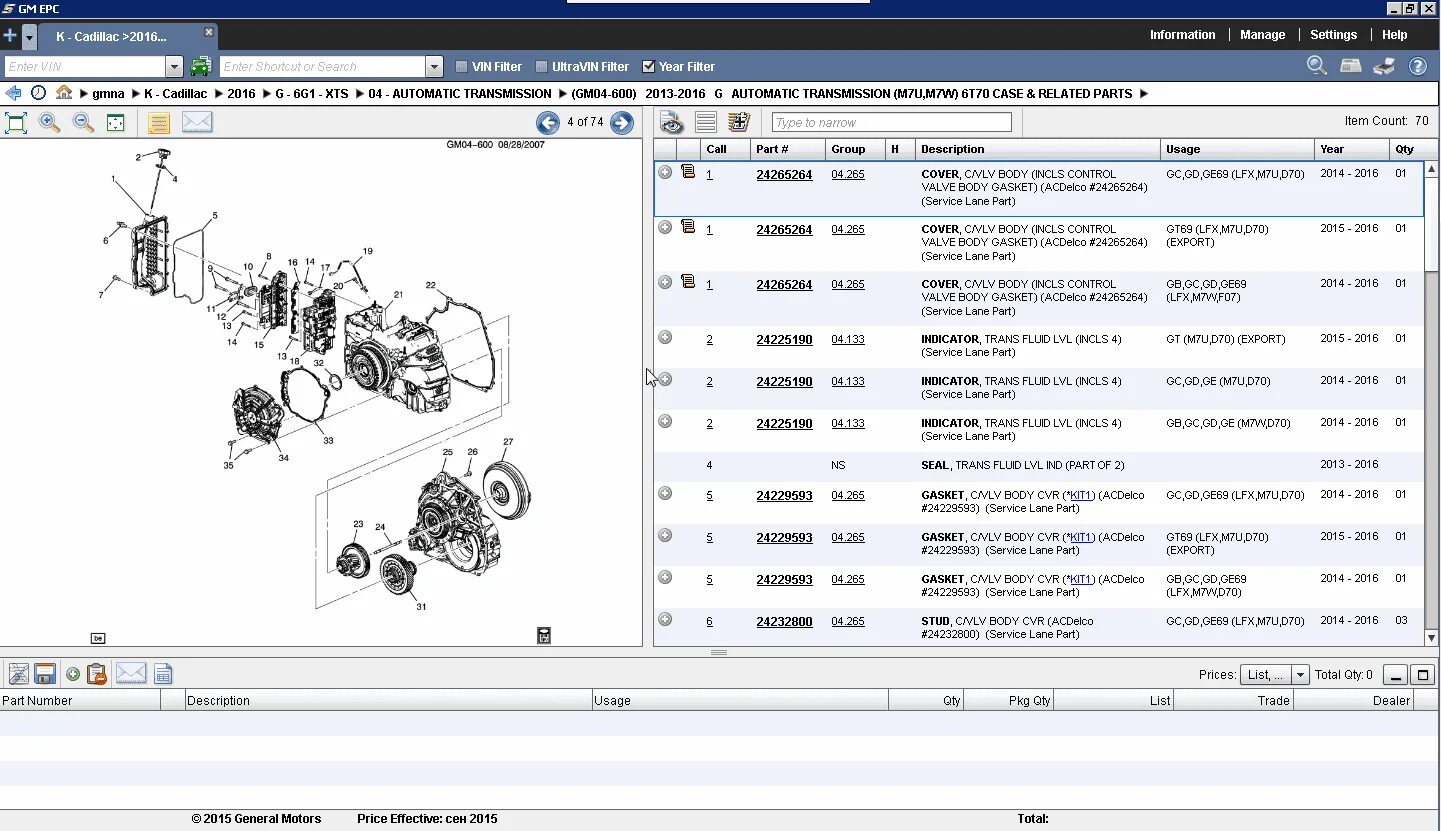Close the K - Cadillac tab
Image resolution: width=1441 pixels, height=831 pixels.
point(208,32)
